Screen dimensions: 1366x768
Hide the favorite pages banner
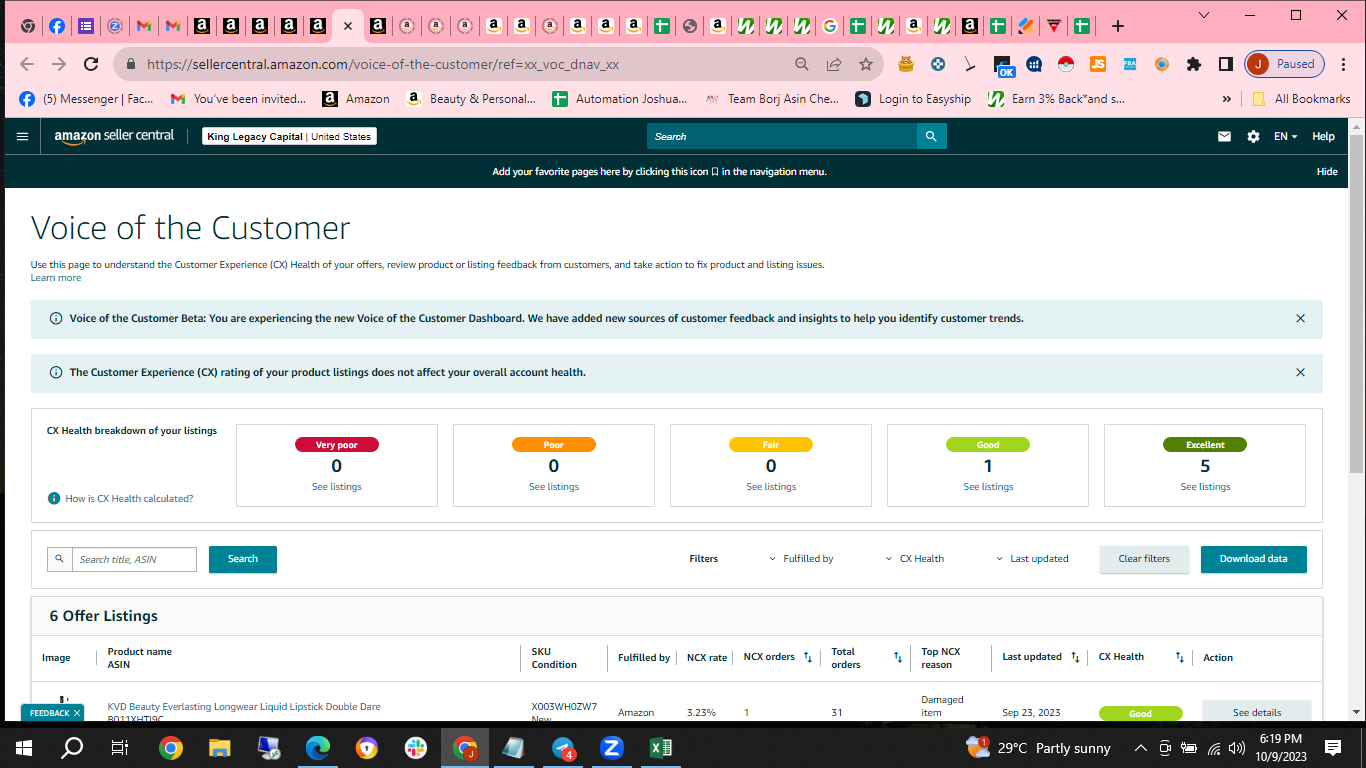coord(1327,172)
